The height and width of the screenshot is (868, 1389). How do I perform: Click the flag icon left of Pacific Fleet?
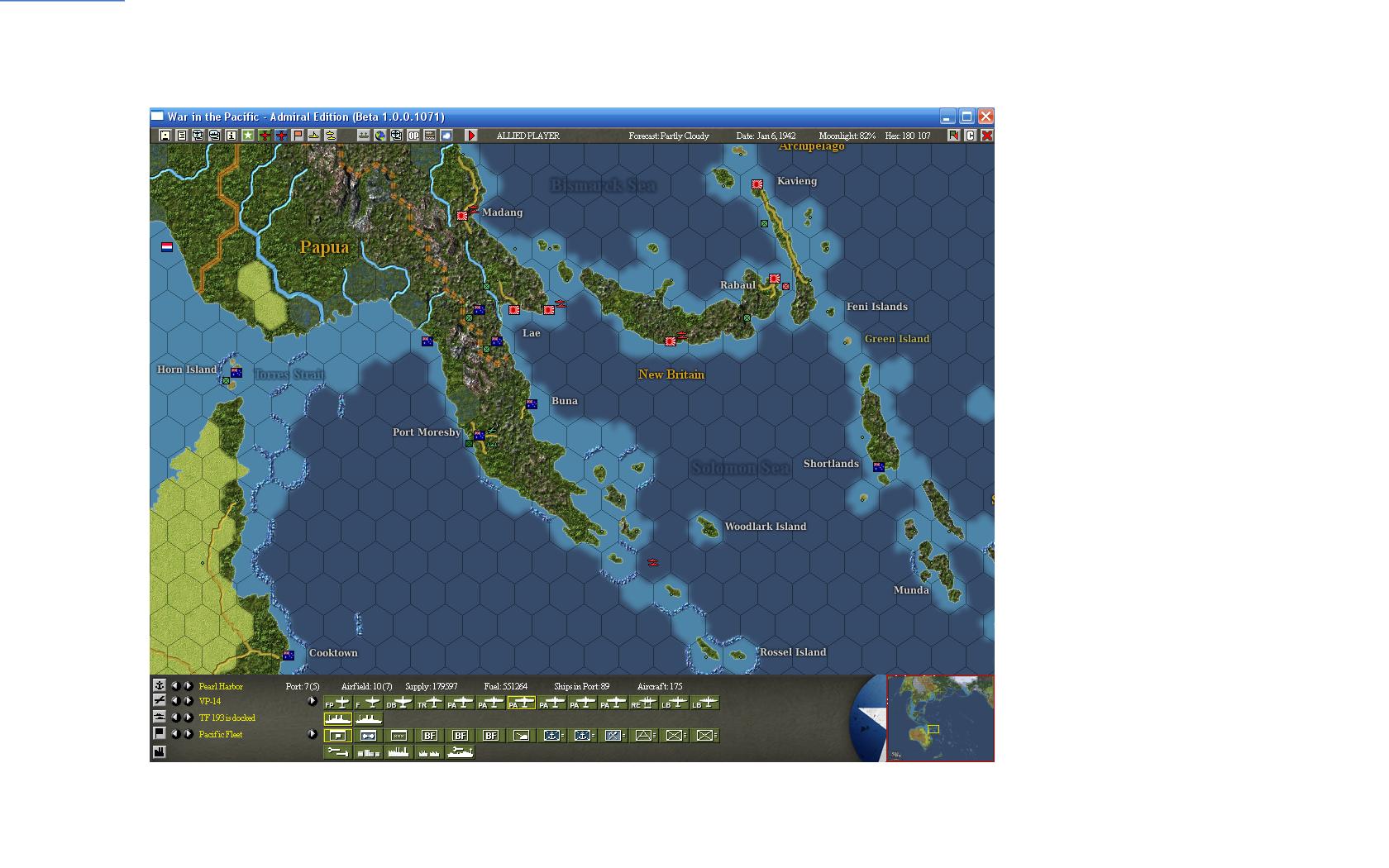(160, 733)
